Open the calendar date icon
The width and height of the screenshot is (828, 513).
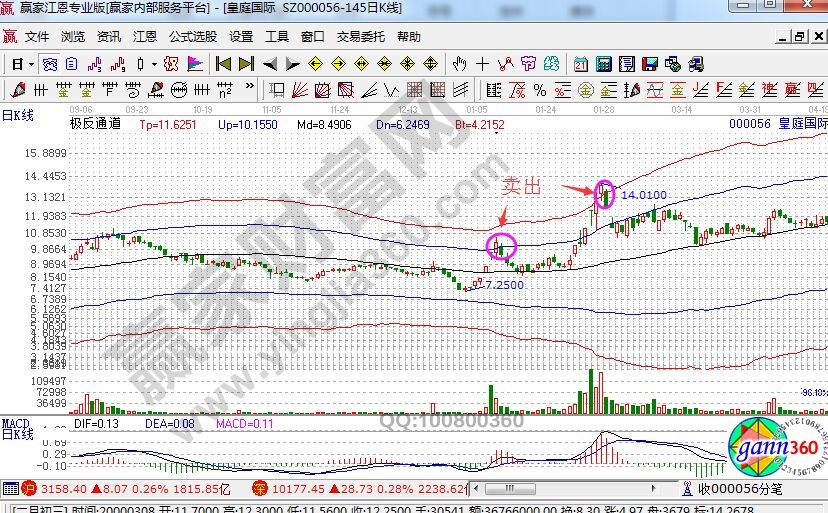(580, 64)
